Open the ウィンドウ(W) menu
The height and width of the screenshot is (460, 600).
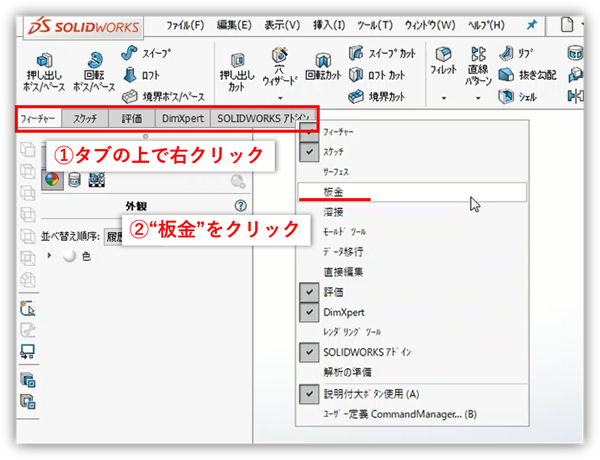(430, 26)
